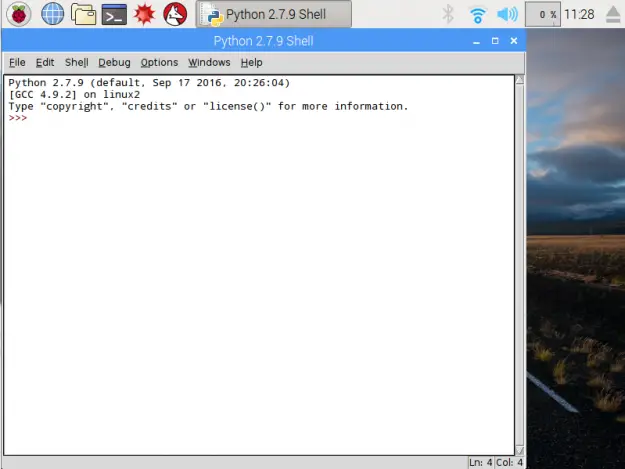Click the volume speaker icon
This screenshot has height=469, width=625.
coord(507,15)
